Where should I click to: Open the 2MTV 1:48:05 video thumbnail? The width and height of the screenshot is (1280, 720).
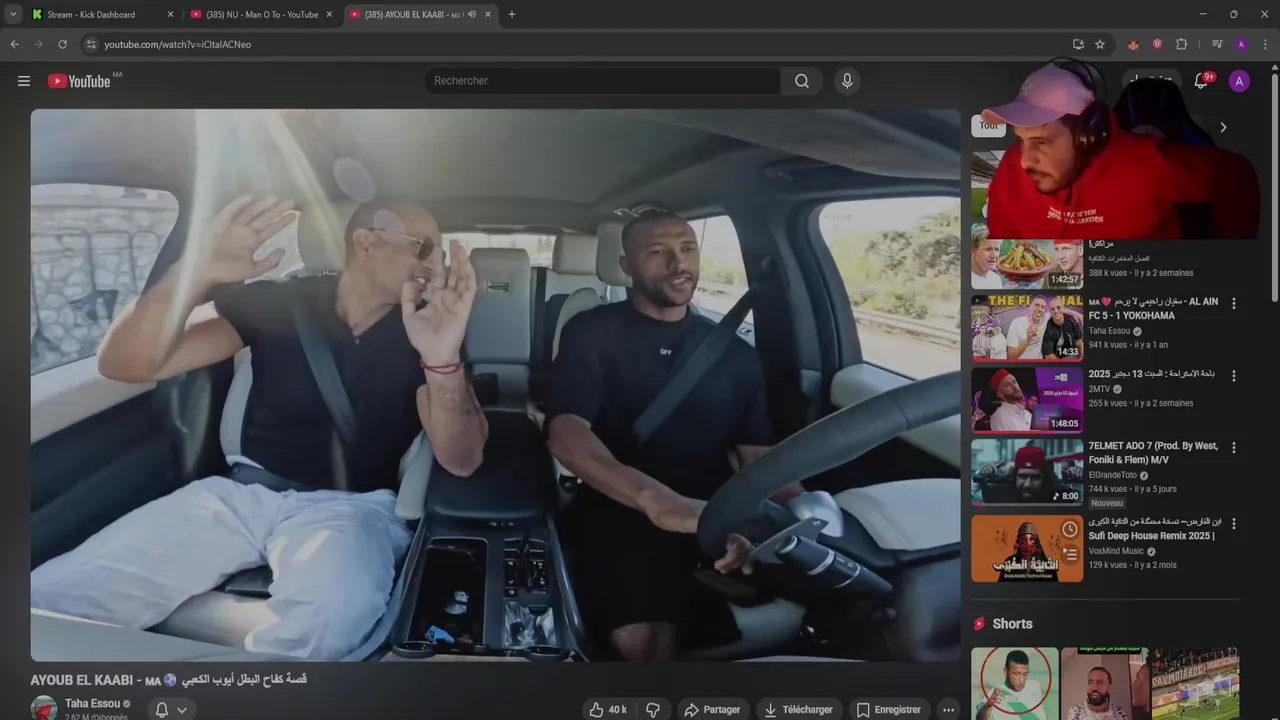tap(1027, 399)
